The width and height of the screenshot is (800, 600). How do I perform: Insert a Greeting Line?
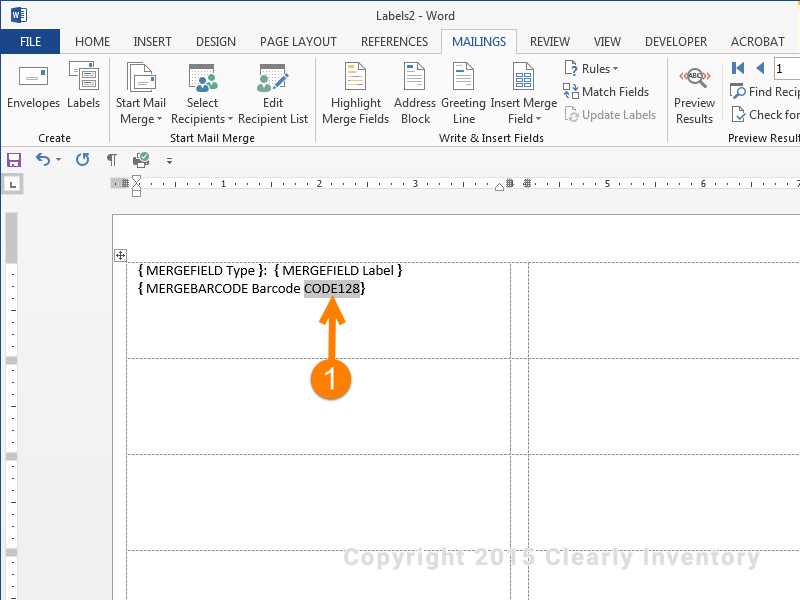(463, 93)
